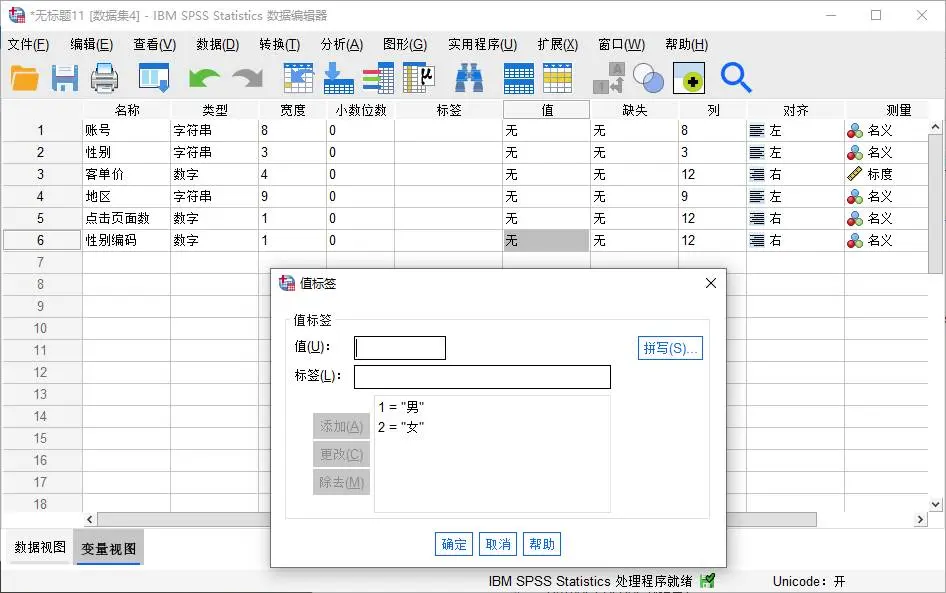Click the 除去(M) button
This screenshot has height=593, width=946.
tap(341, 482)
